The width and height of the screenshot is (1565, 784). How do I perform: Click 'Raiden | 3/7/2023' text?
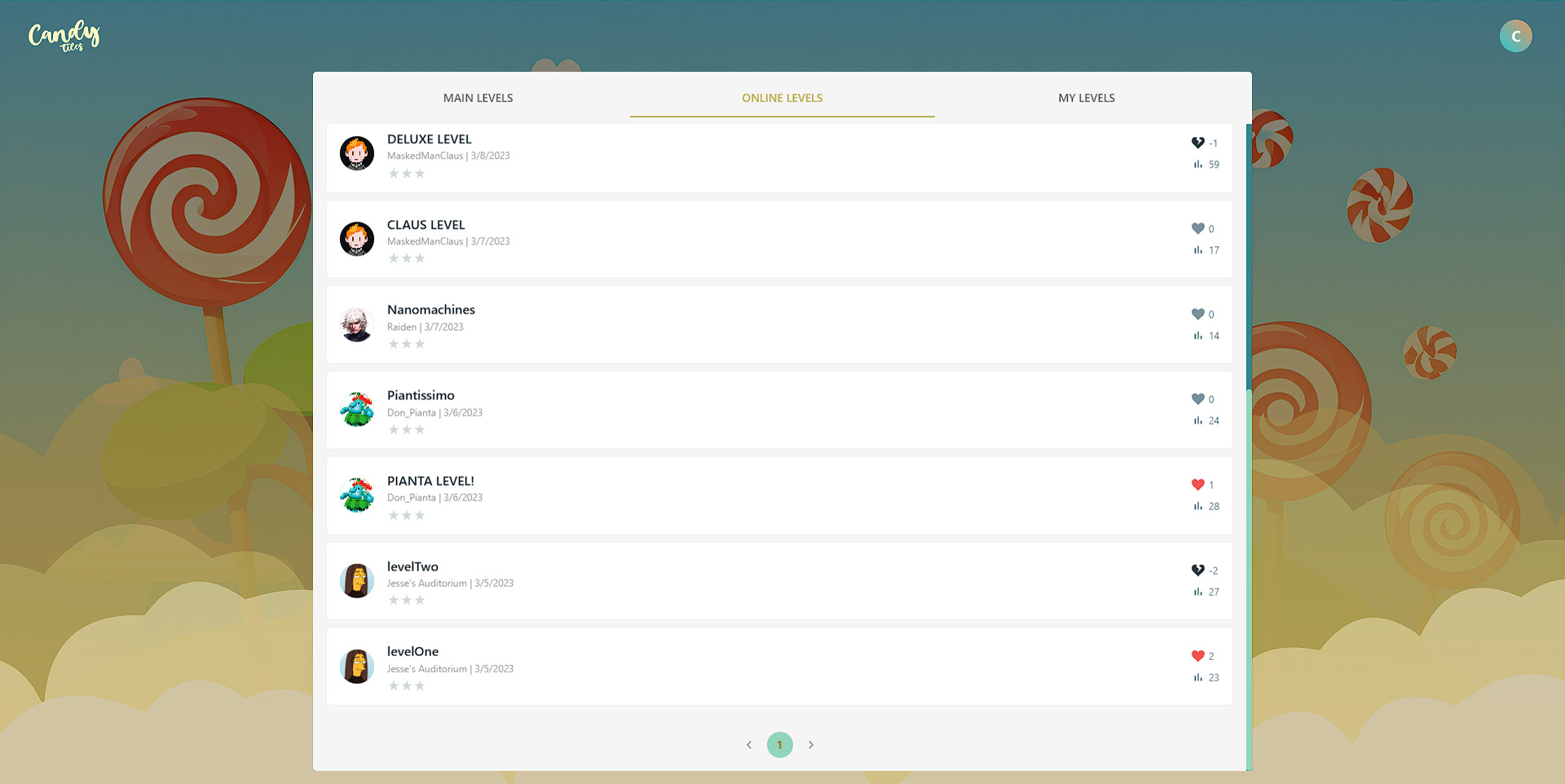click(x=425, y=327)
